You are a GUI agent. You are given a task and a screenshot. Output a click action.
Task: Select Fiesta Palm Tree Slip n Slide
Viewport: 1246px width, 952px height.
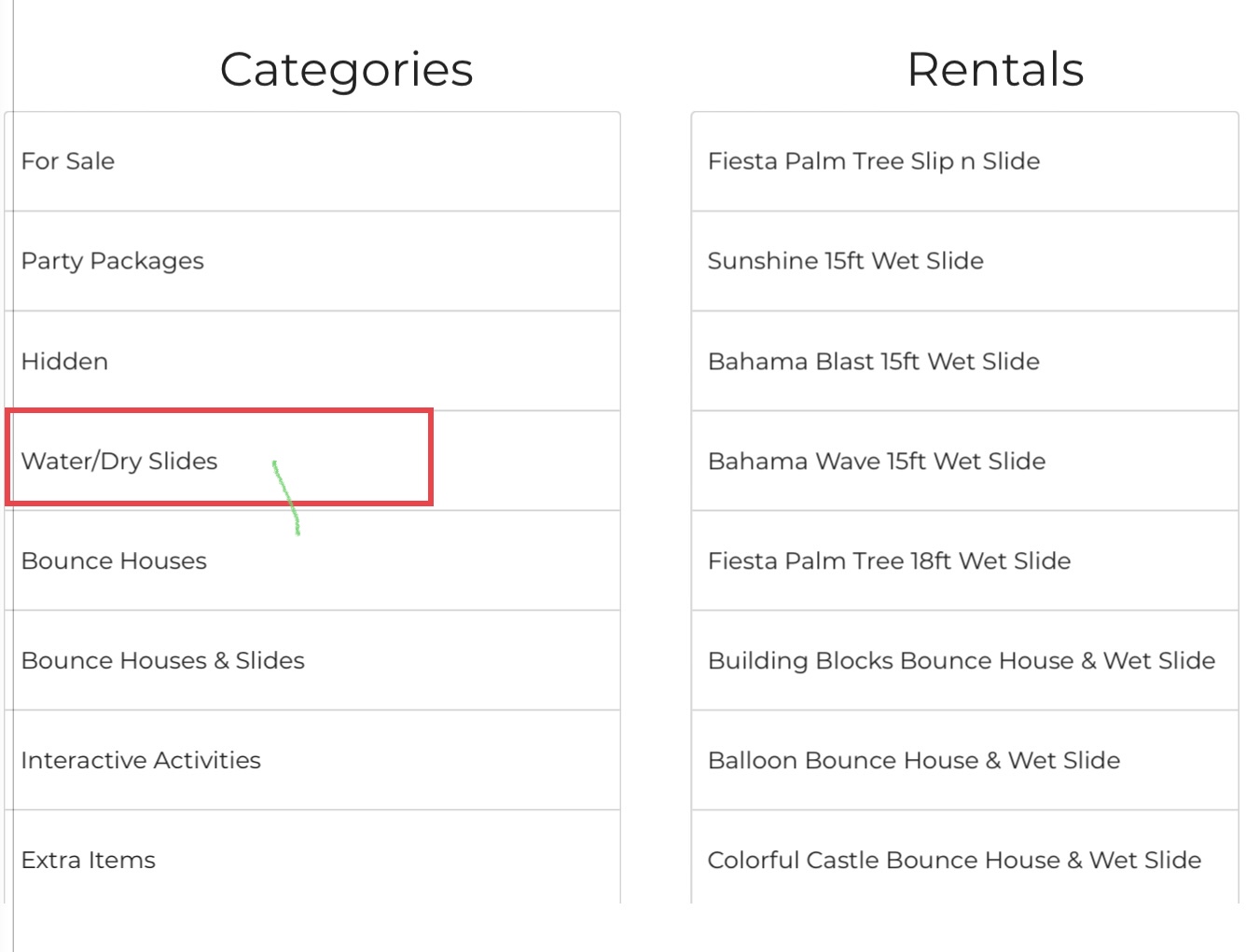coord(874,161)
